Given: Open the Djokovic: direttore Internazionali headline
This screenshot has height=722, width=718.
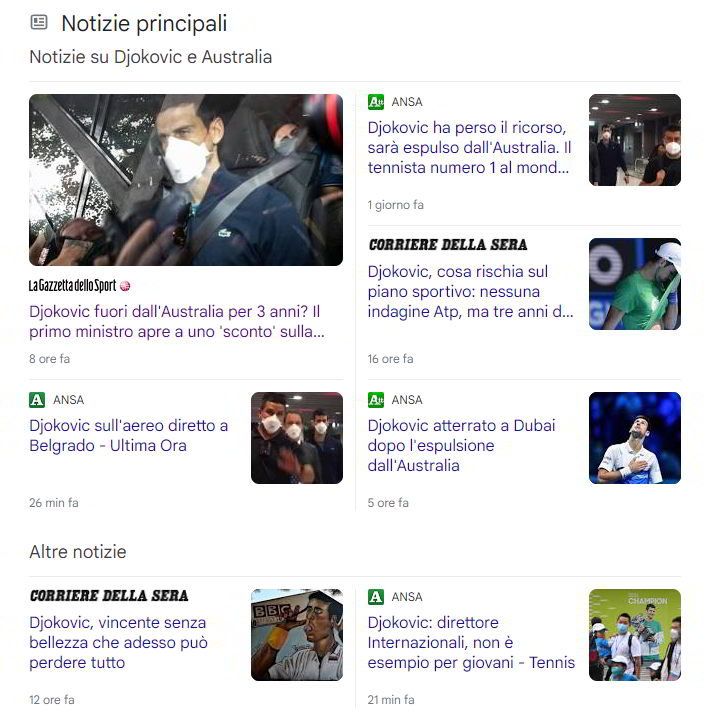Looking at the screenshot, I should click(x=471, y=642).
